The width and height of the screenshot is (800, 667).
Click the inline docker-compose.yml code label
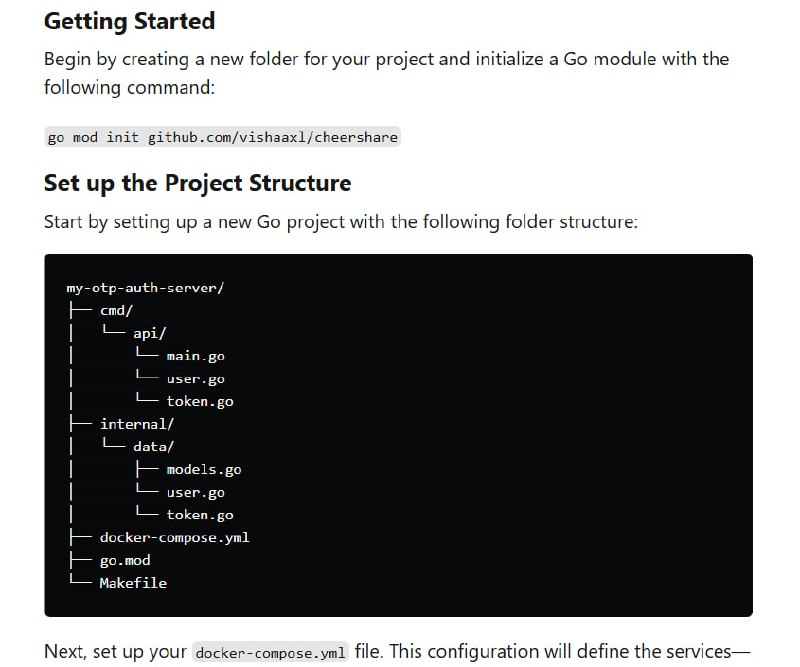point(270,653)
